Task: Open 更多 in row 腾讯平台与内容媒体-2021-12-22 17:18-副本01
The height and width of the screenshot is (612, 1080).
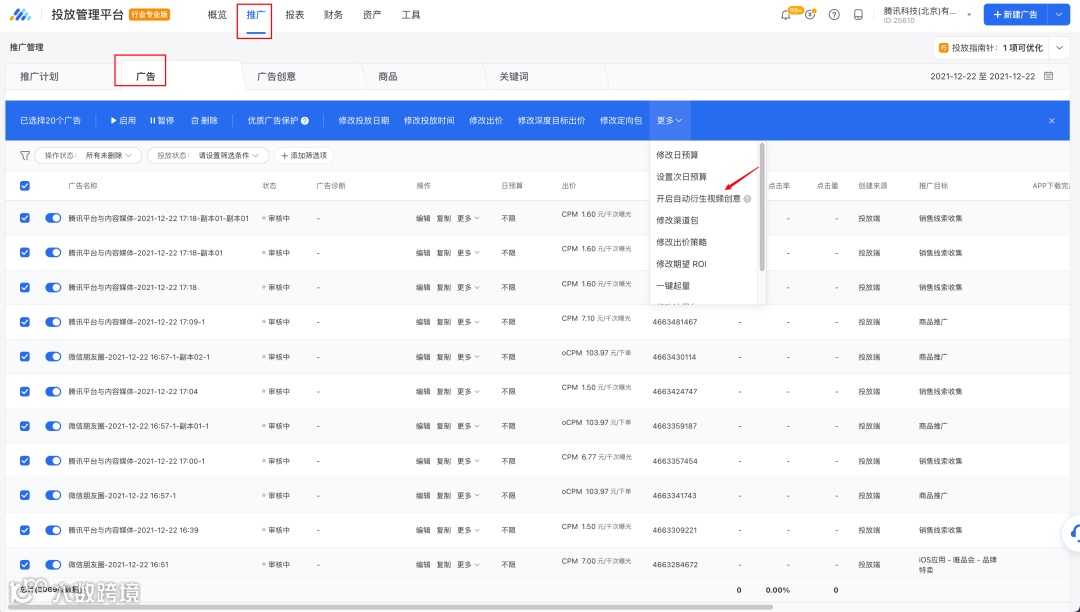Action: [x=468, y=253]
